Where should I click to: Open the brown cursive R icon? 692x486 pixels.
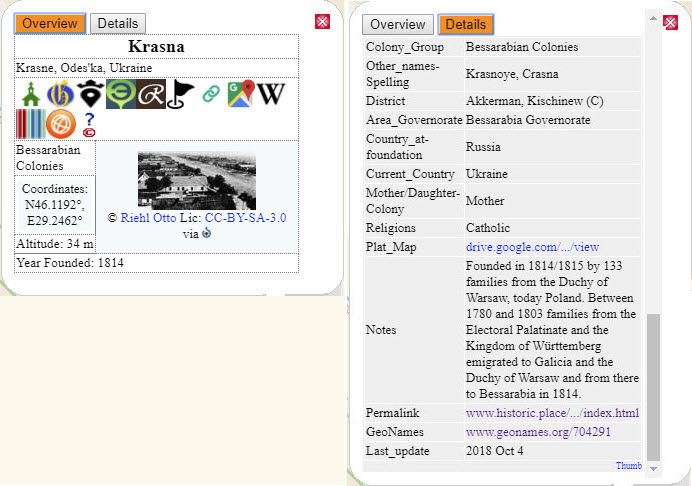click(150, 94)
